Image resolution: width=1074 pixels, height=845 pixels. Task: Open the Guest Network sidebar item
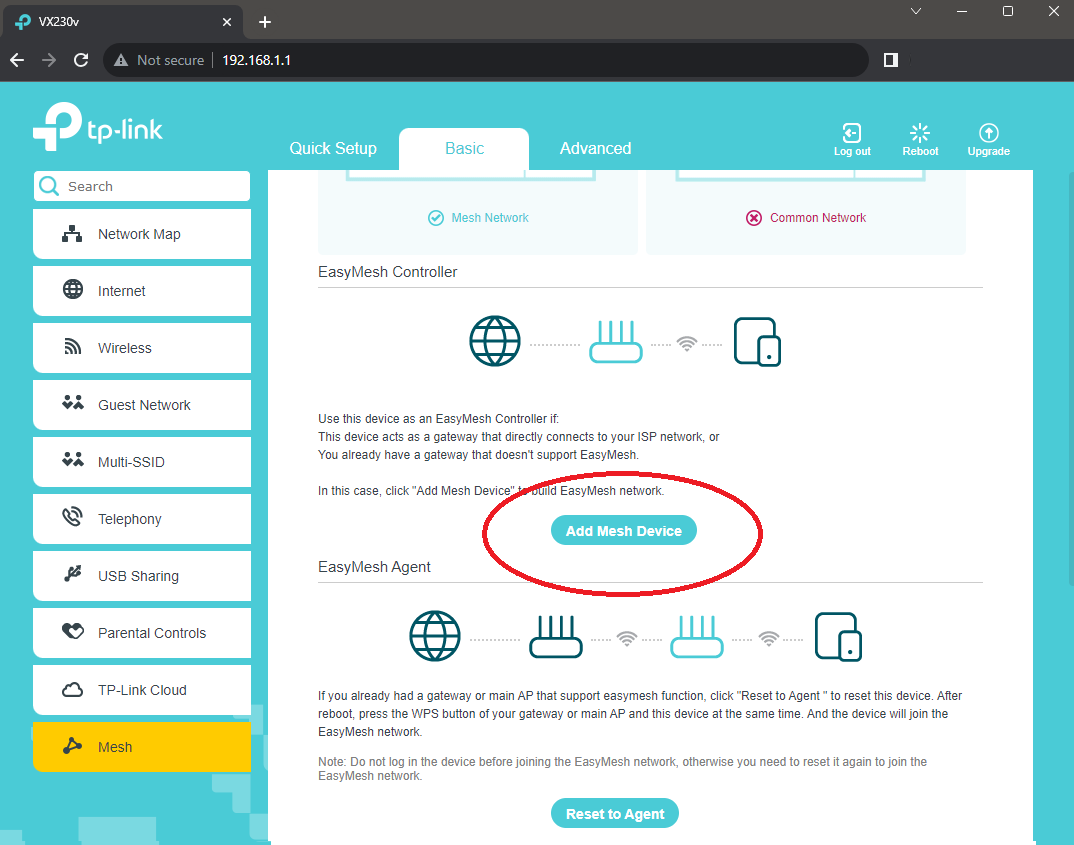(x=144, y=405)
